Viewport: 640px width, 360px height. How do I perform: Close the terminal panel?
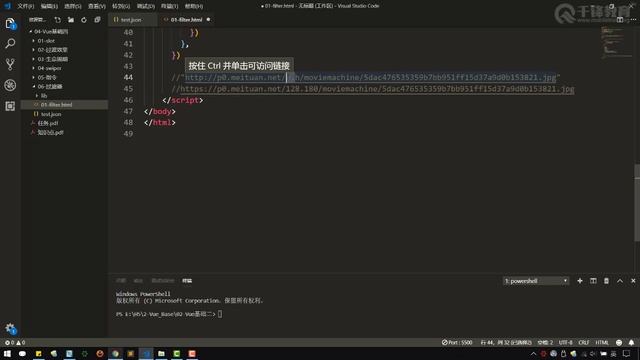tap(633, 281)
